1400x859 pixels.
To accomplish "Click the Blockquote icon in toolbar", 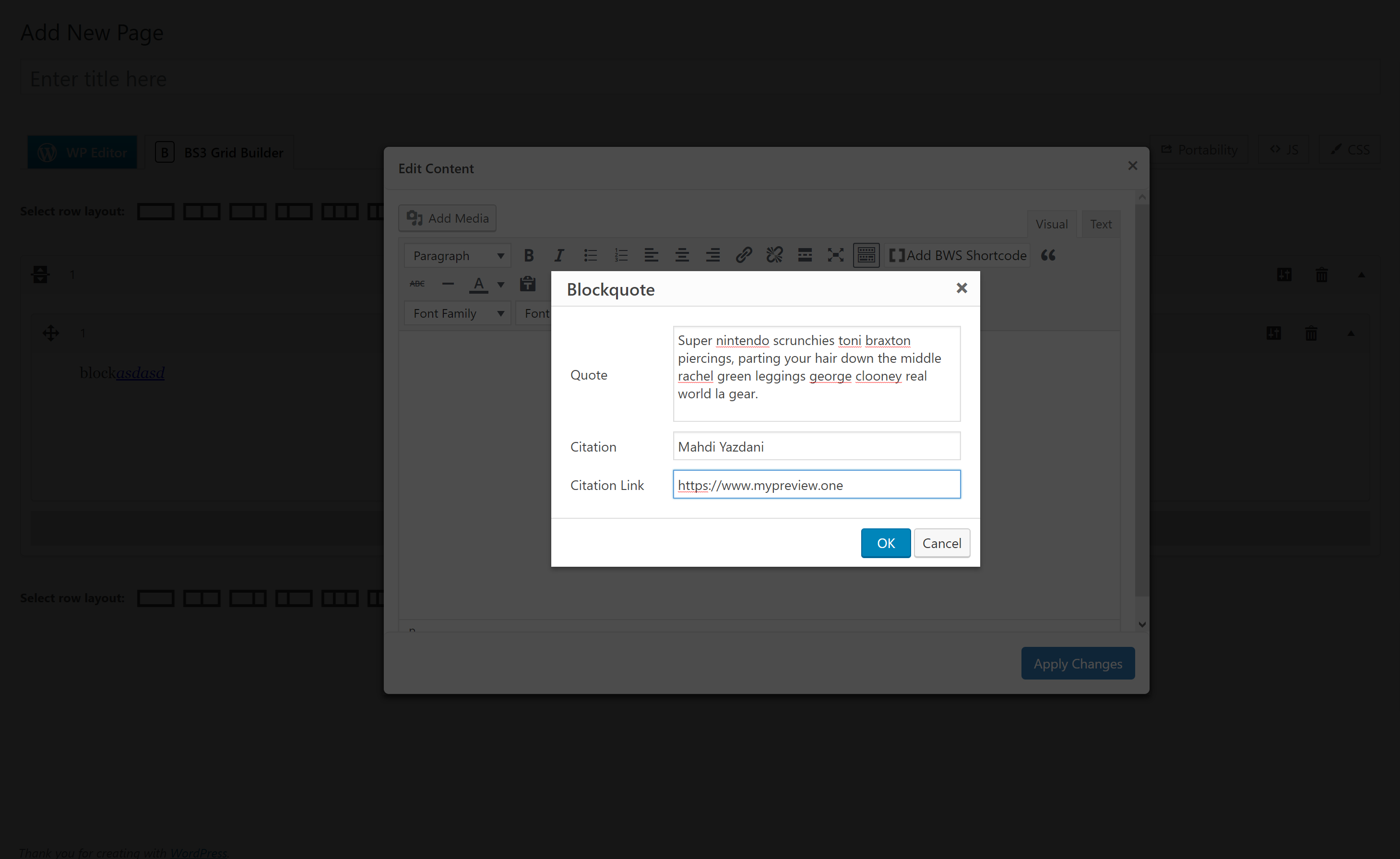I will pyautogui.click(x=1048, y=256).
